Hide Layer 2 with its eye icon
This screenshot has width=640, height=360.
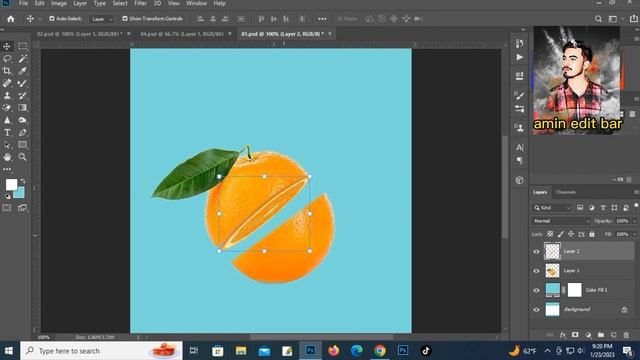coord(536,251)
